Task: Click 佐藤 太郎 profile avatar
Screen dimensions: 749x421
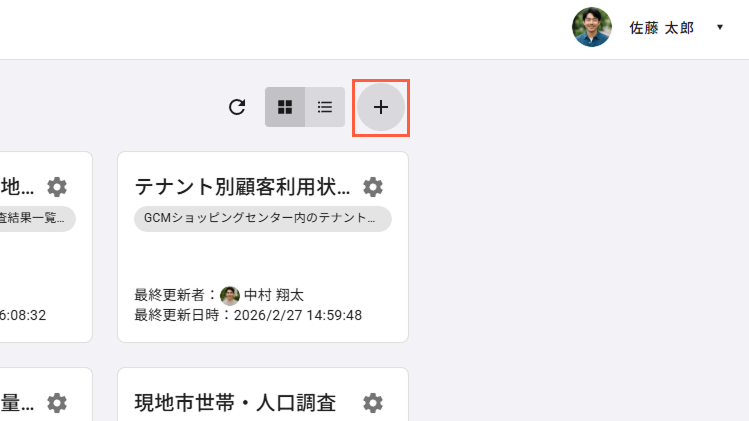Action: [x=592, y=27]
